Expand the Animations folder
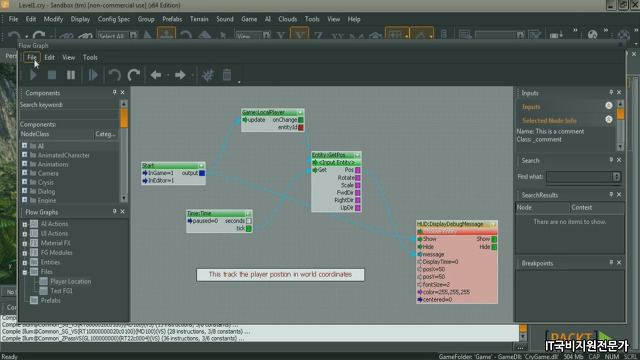The width and height of the screenshot is (640, 360). coord(24,164)
